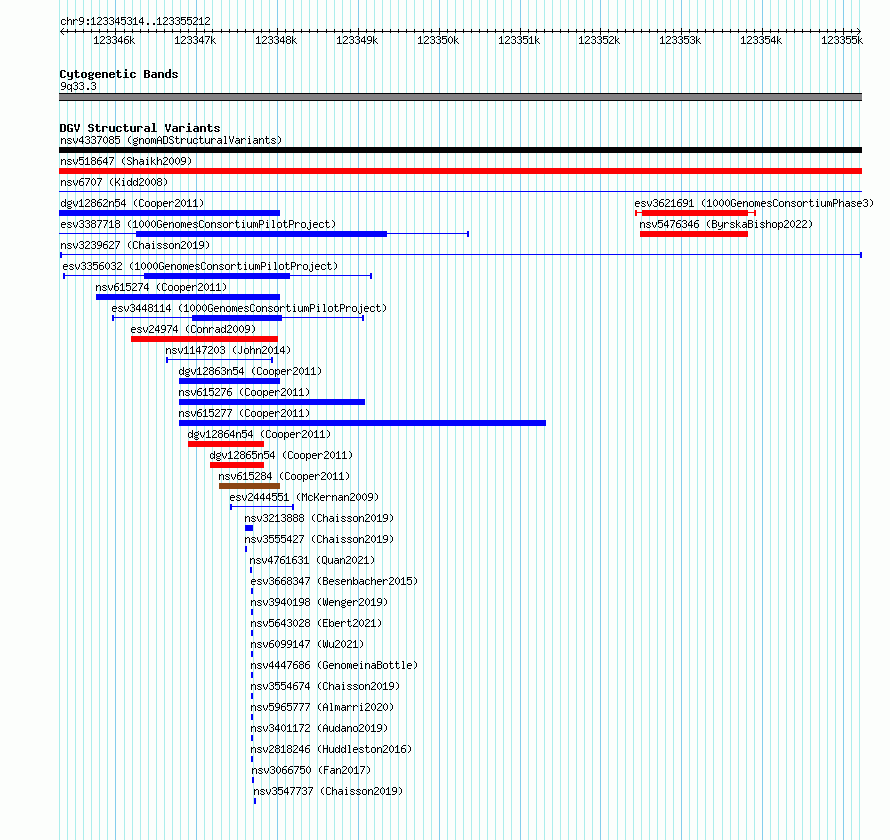Click the black nsv4337085 gnomAD variant bar
890x840 pixels.
(460, 150)
